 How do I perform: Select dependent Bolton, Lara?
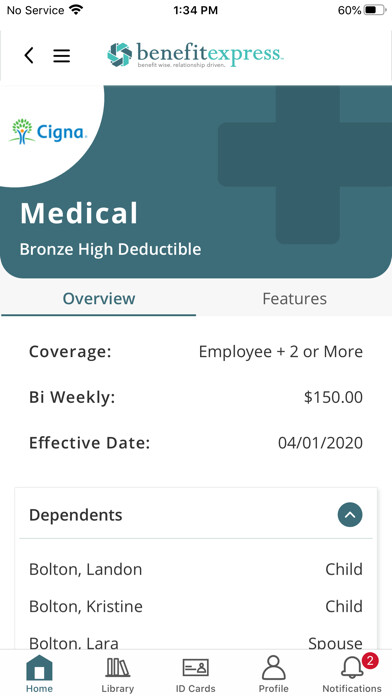[x=196, y=642]
